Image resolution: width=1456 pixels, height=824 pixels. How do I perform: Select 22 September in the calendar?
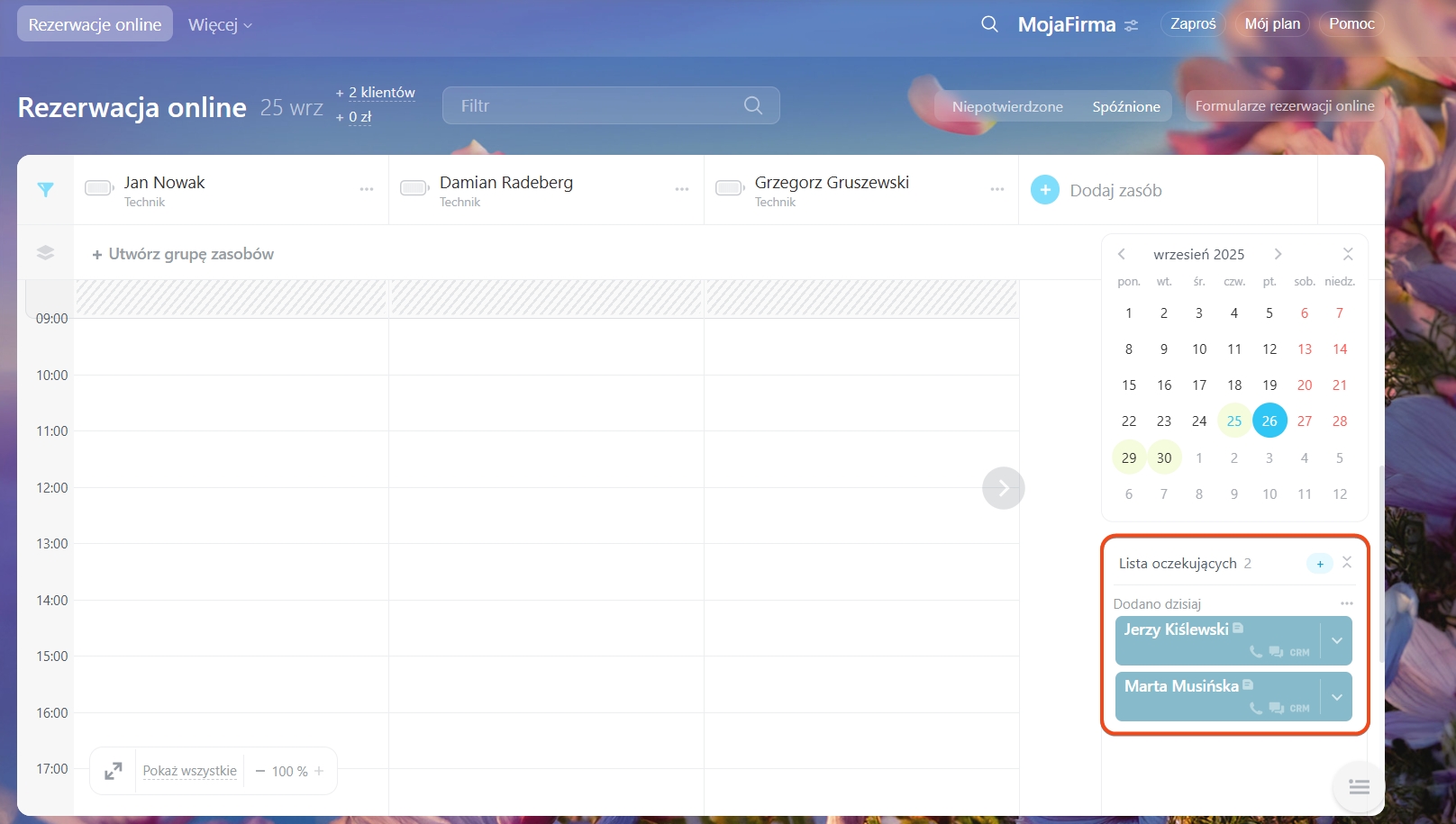pos(1129,421)
